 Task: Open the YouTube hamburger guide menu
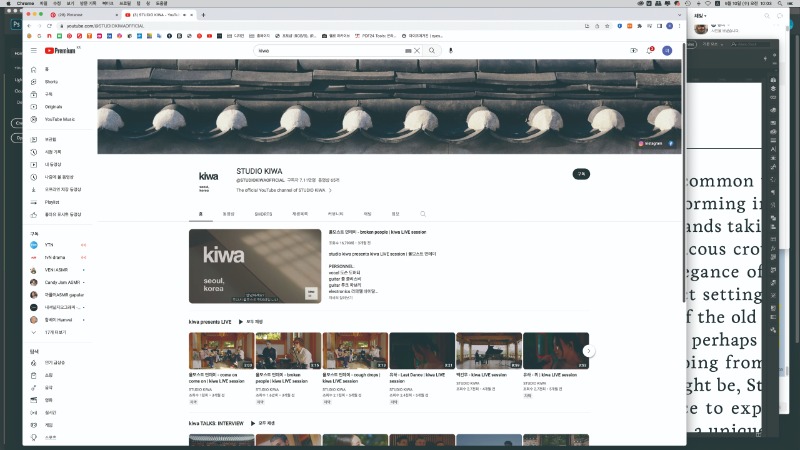34,51
